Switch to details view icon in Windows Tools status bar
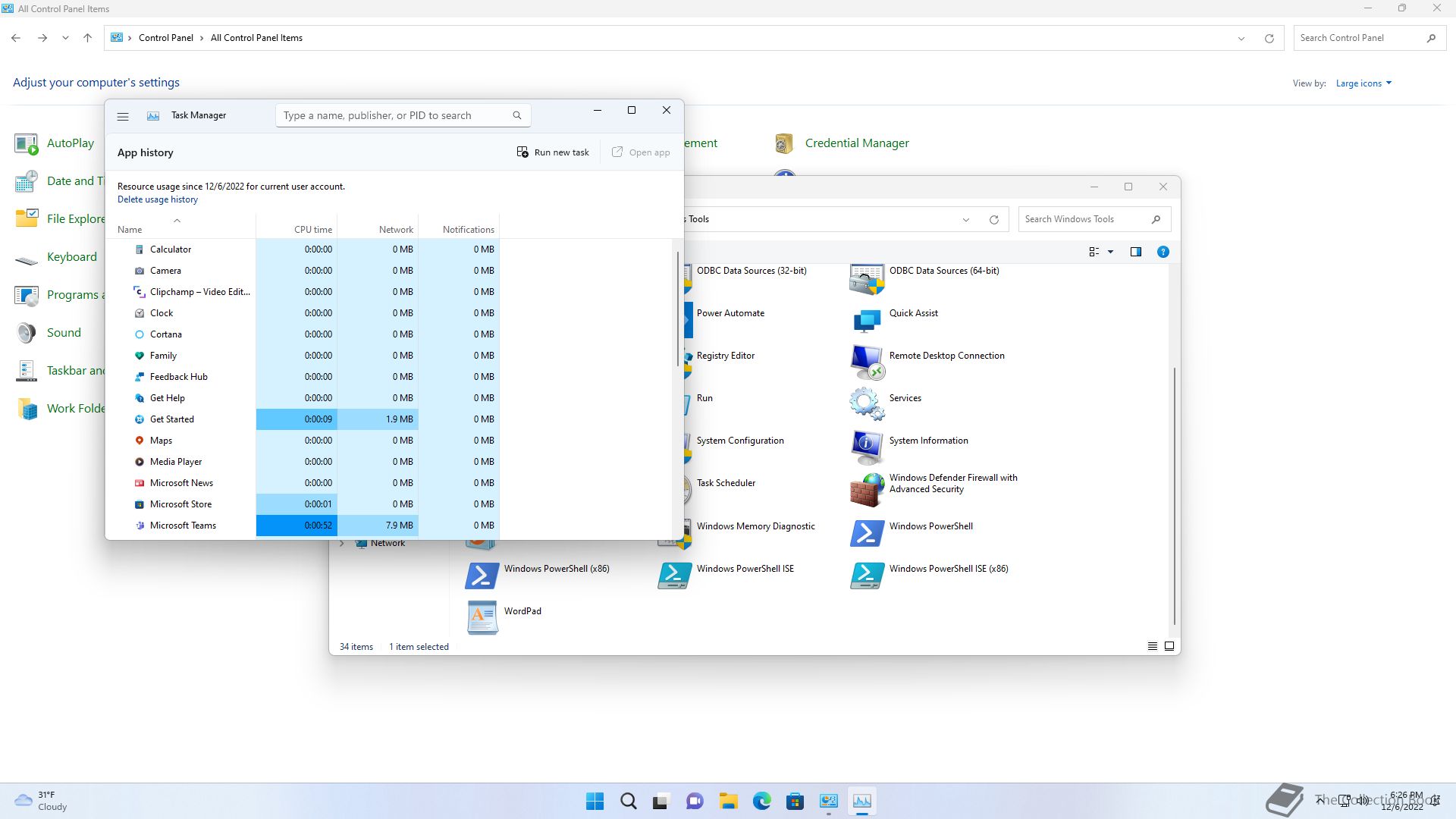Viewport: 1456px width, 819px height. click(x=1152, y=647)
